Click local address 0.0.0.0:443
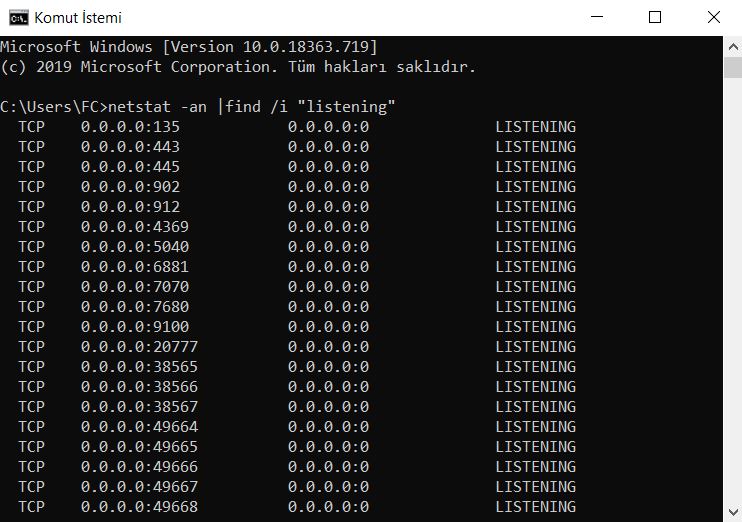Viewport: 742px width, 522px height. click(130, 147)
